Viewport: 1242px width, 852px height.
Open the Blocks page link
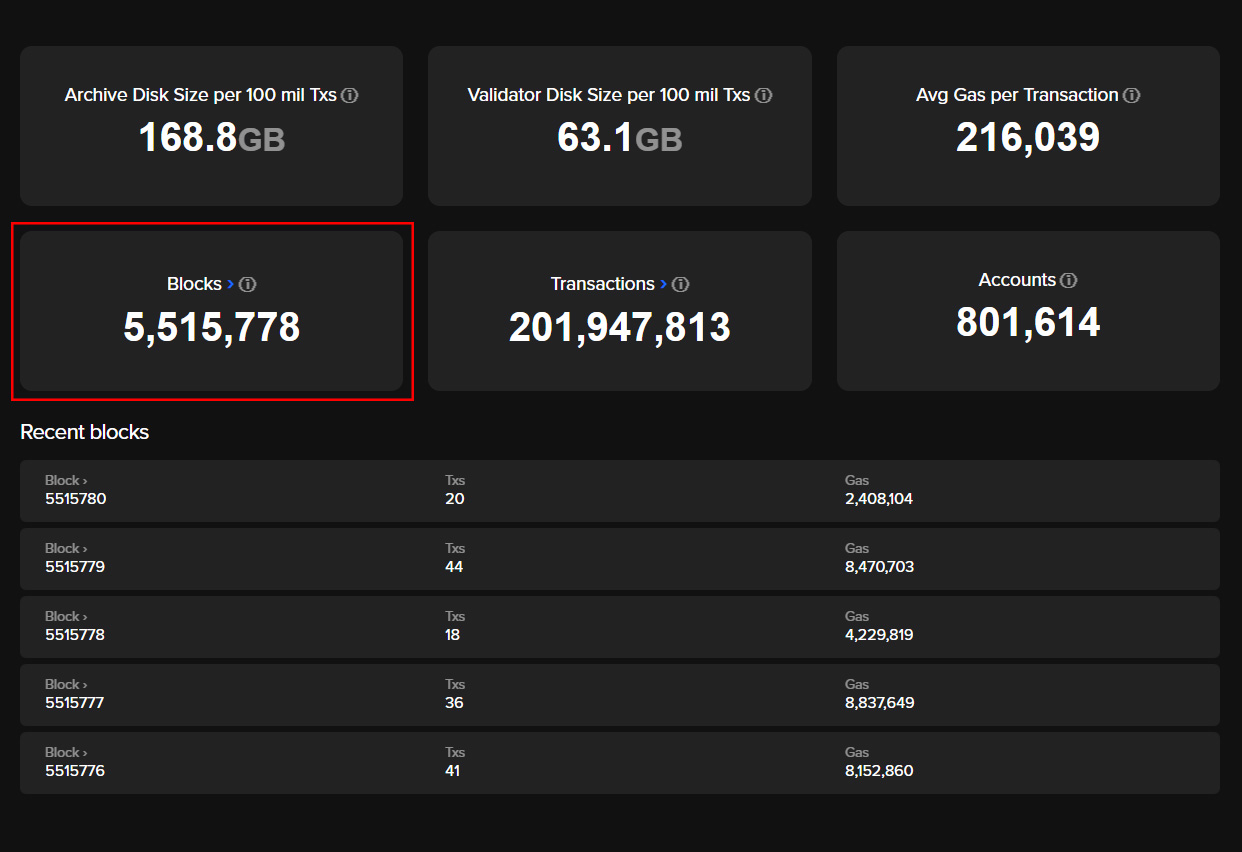point(196,283)
